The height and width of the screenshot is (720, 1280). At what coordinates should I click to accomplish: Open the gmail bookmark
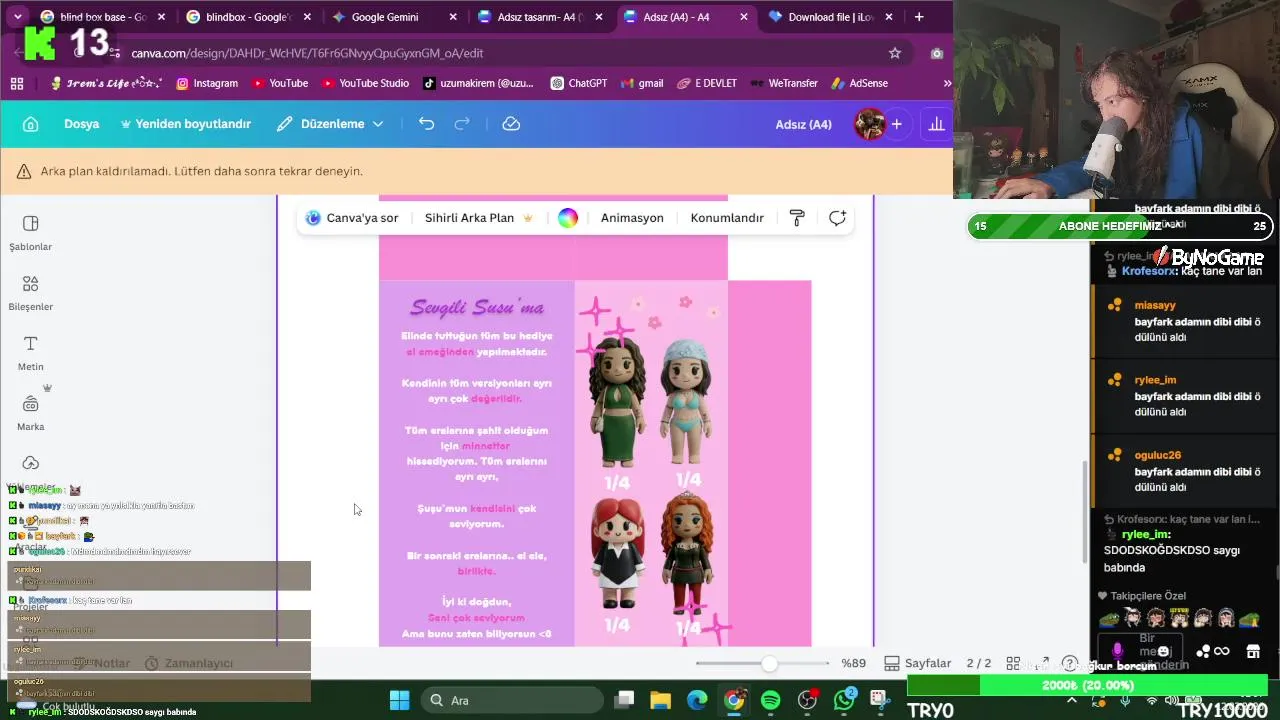pos(641,83)
